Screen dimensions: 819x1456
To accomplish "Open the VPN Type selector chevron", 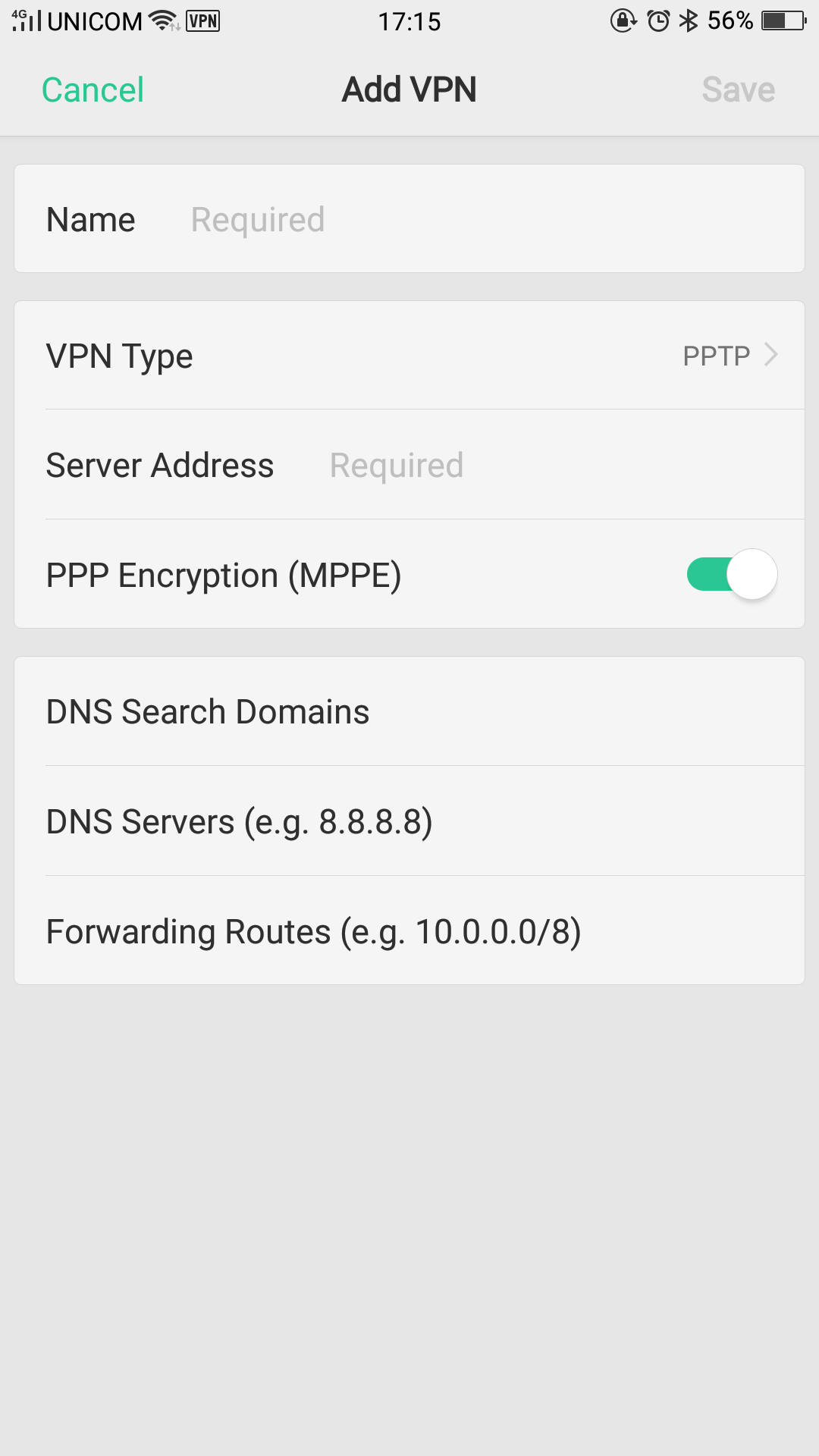I will click(x=771, y=355).
